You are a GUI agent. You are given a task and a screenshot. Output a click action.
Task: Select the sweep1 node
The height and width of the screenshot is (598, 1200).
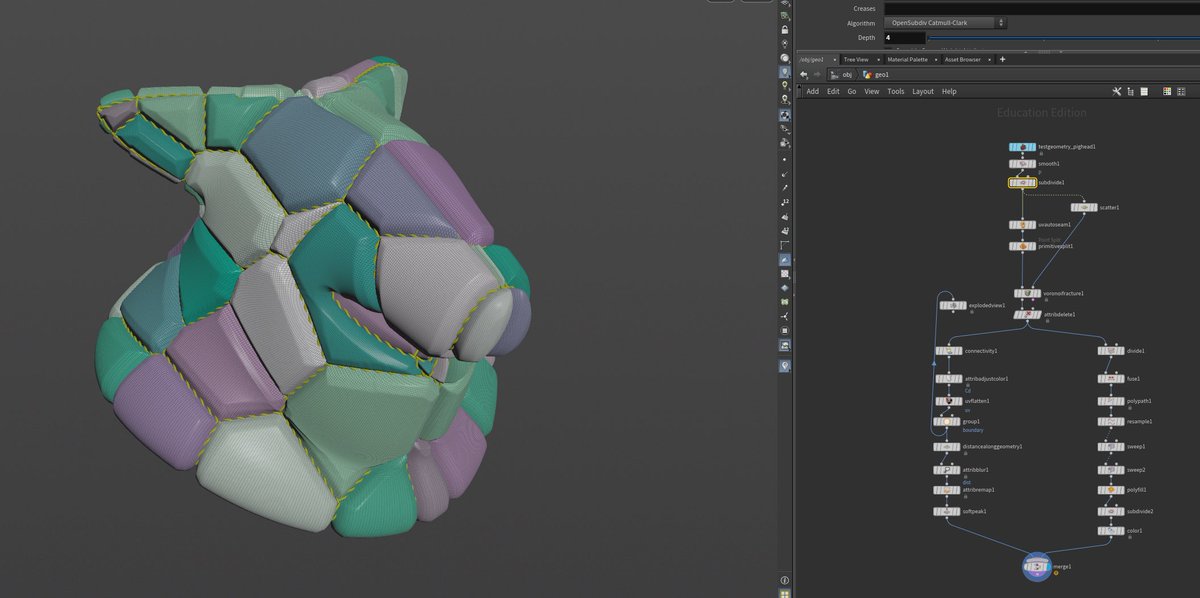coord(1111,446)
